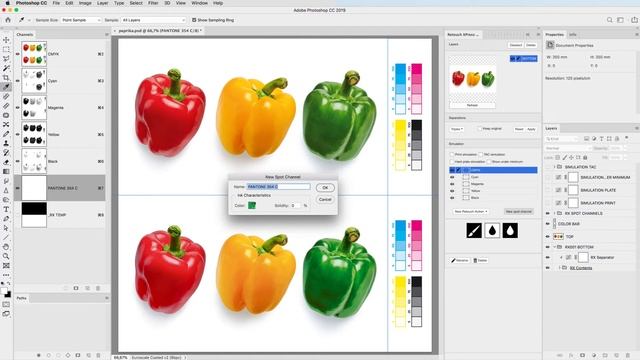640x360 pixels.
Task: Click the Apply button in Separations
Action: pyautogui.click(x=531, y=129)
